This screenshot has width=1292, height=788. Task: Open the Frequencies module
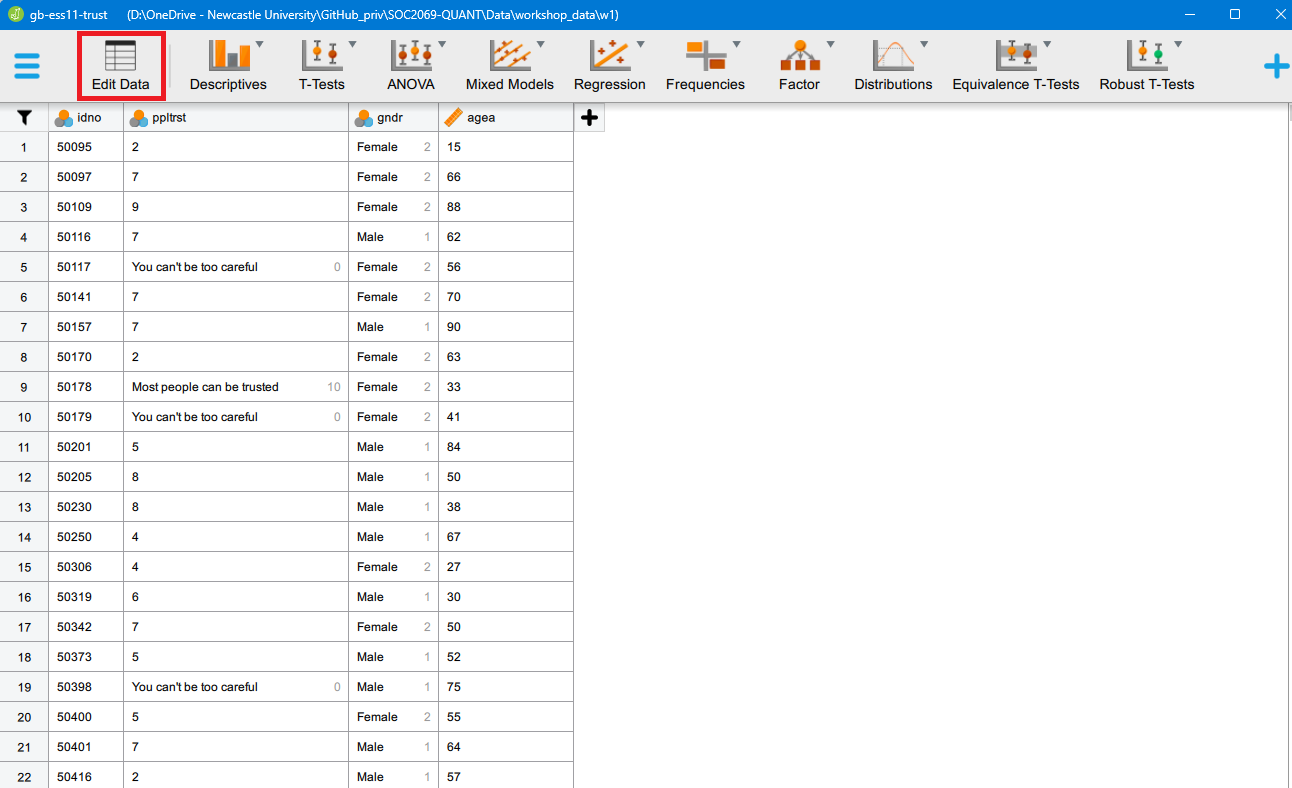(x=705, y=66)
